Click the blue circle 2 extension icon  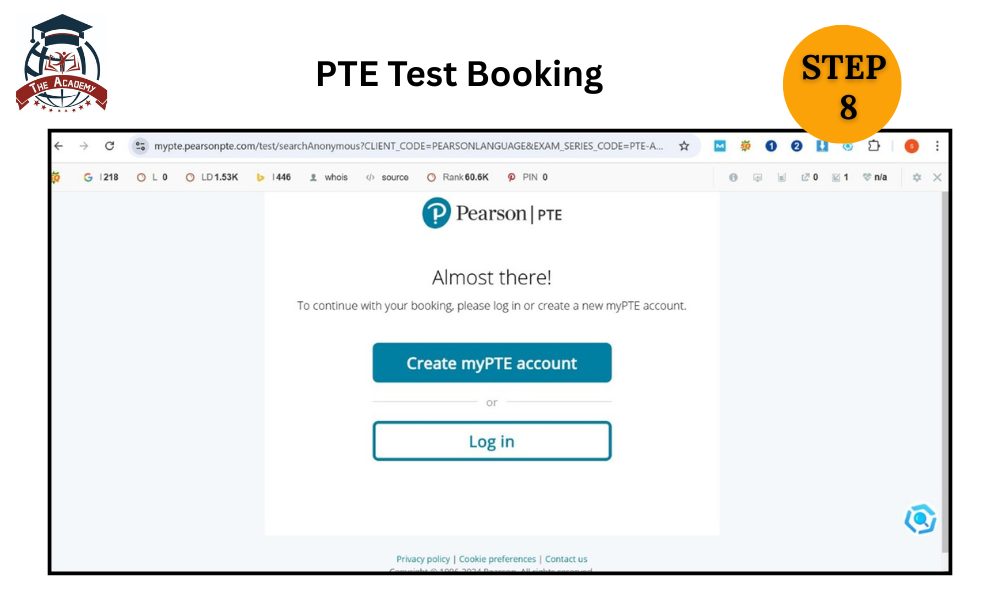click(x=797, y=146)
